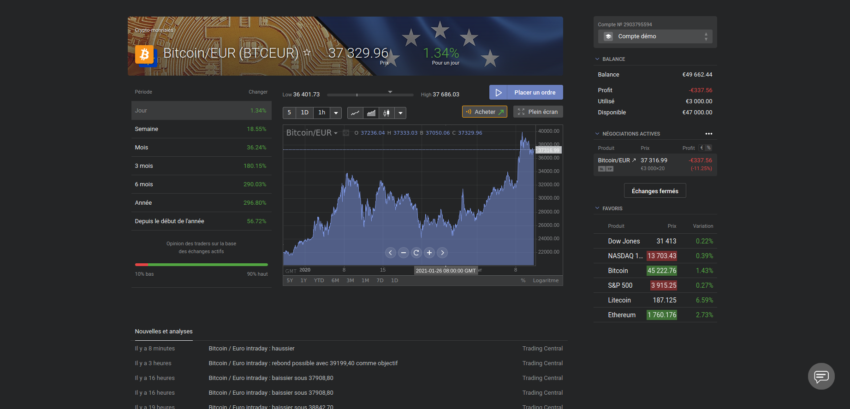Screen dimensions: 850x409
Task: Open news about rebond possible avec 39199,40
Action: pyautogui.click(x=303, y=363)
